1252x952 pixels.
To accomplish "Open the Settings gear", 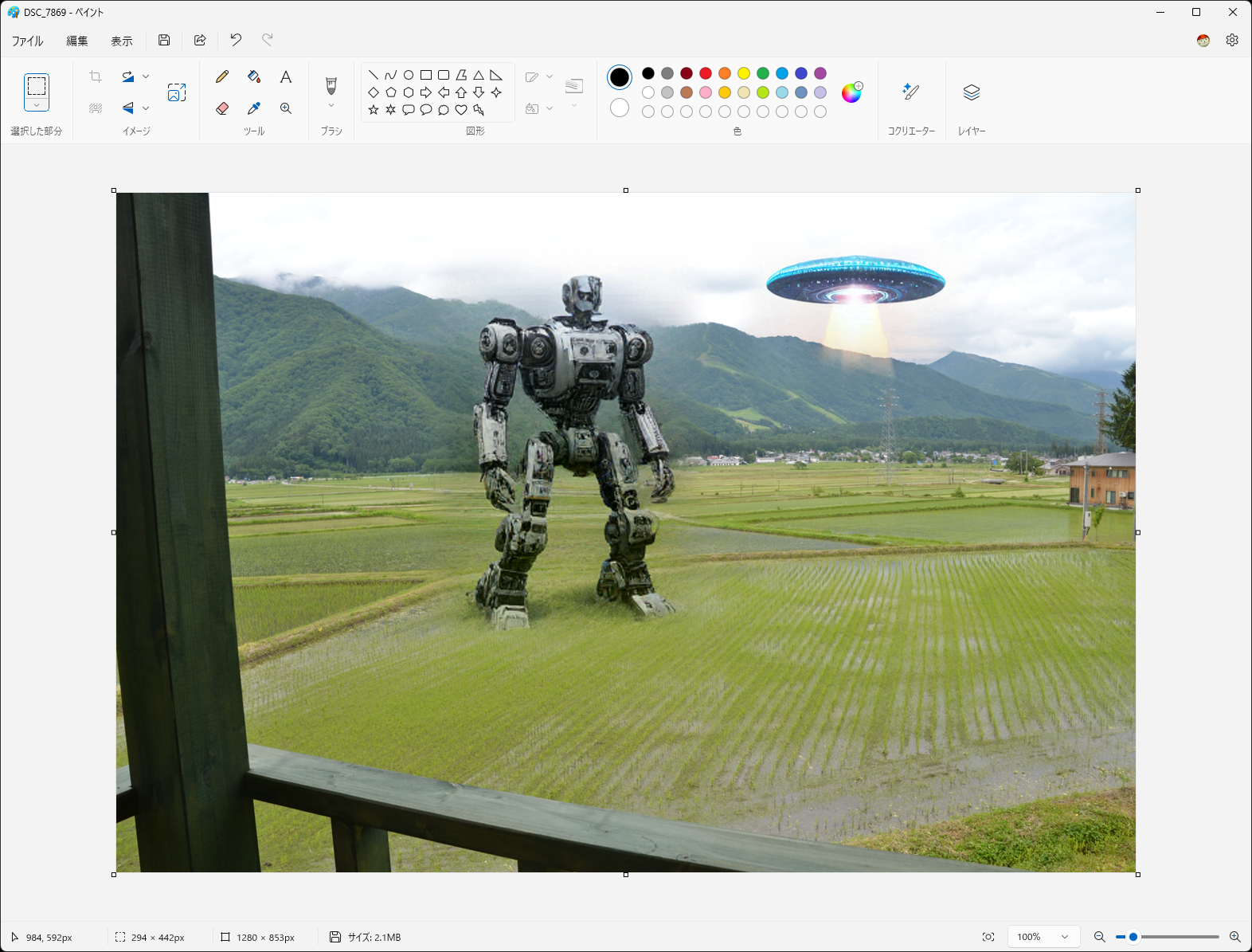I will coord(1232,40).
